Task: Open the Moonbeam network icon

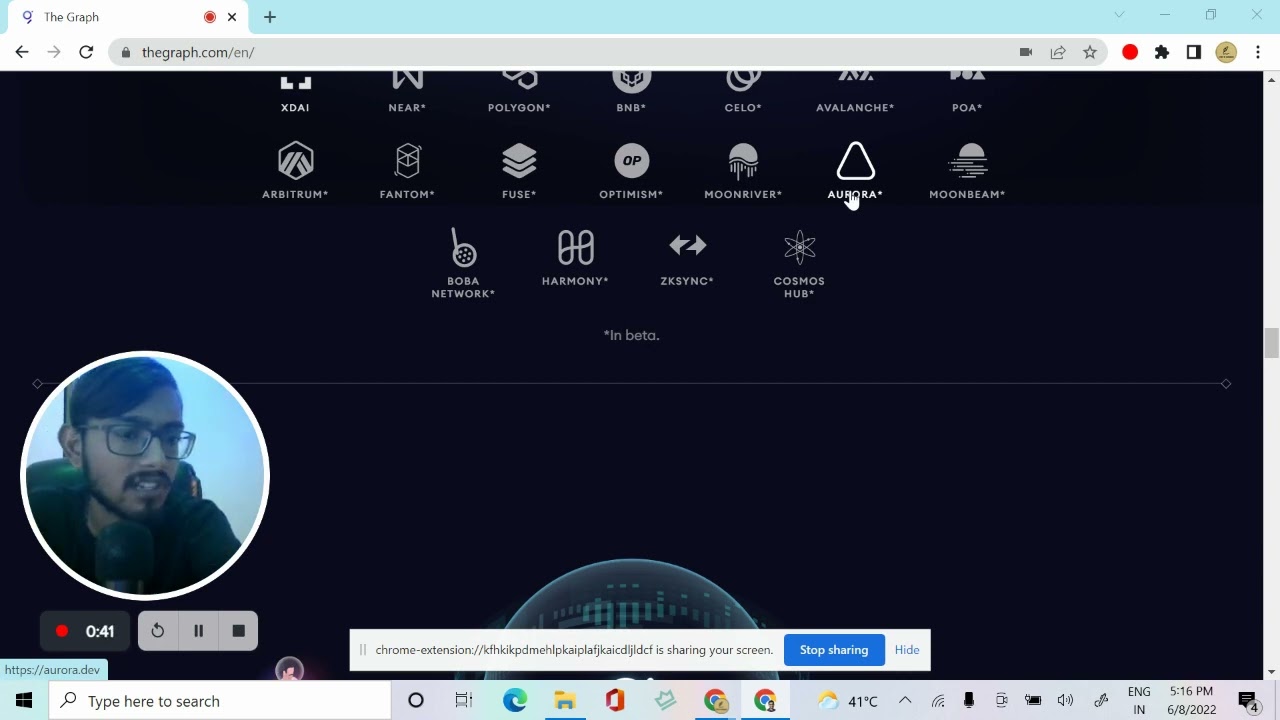Action: (967, 160)
